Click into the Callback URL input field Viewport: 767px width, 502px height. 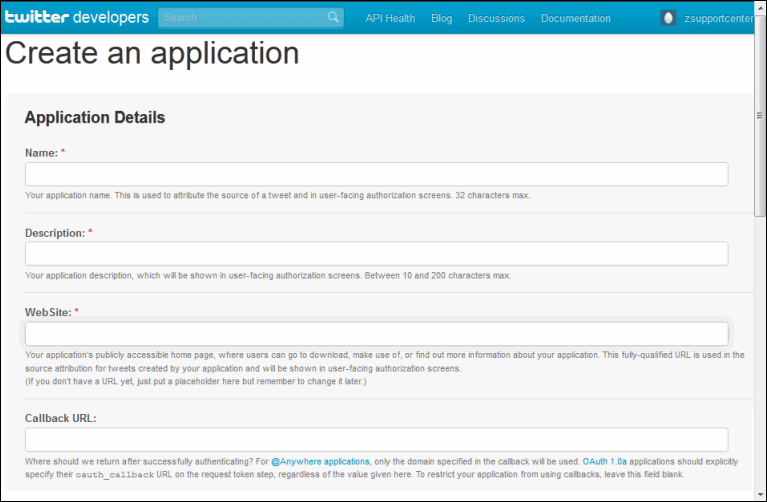(377, 439)
